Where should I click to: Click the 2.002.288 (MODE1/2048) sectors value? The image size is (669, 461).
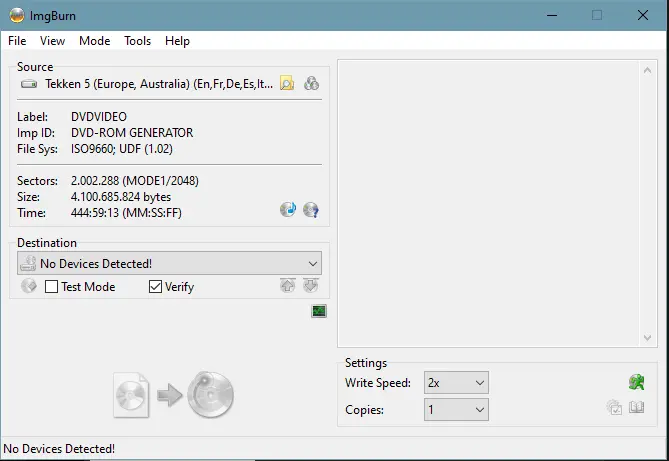click(135, 181)
